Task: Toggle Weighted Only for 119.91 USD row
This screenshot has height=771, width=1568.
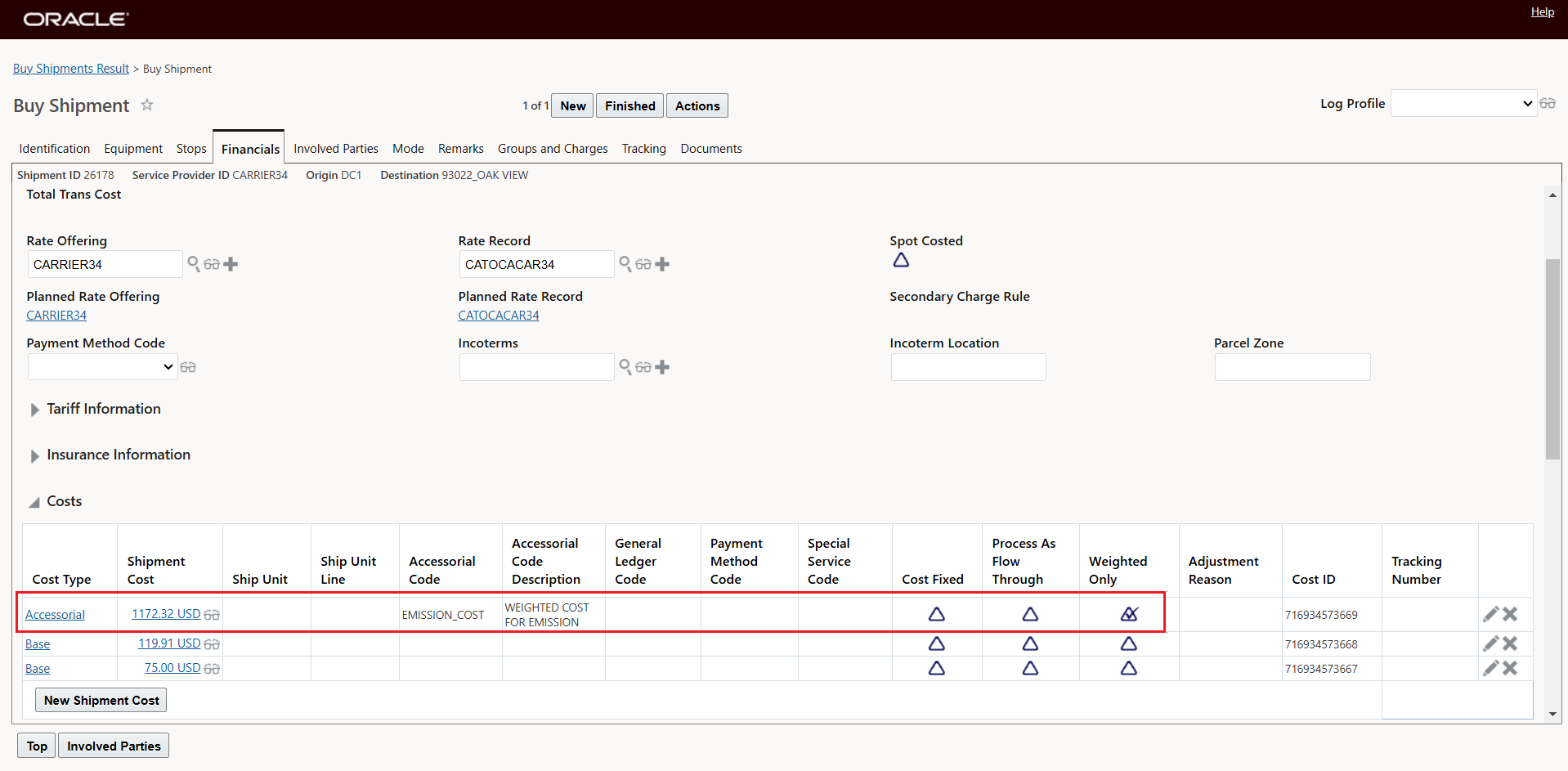Action: tap(1129, 643)
